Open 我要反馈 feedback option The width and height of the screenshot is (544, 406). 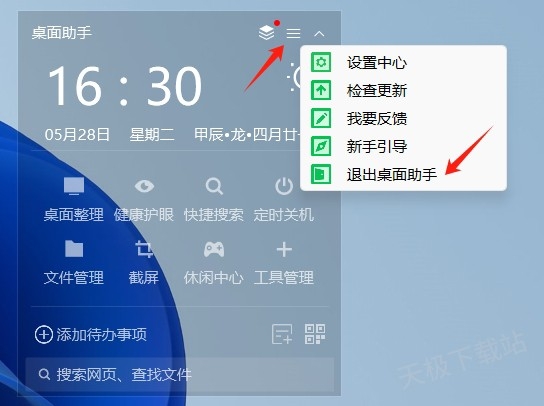pos(403,118)
